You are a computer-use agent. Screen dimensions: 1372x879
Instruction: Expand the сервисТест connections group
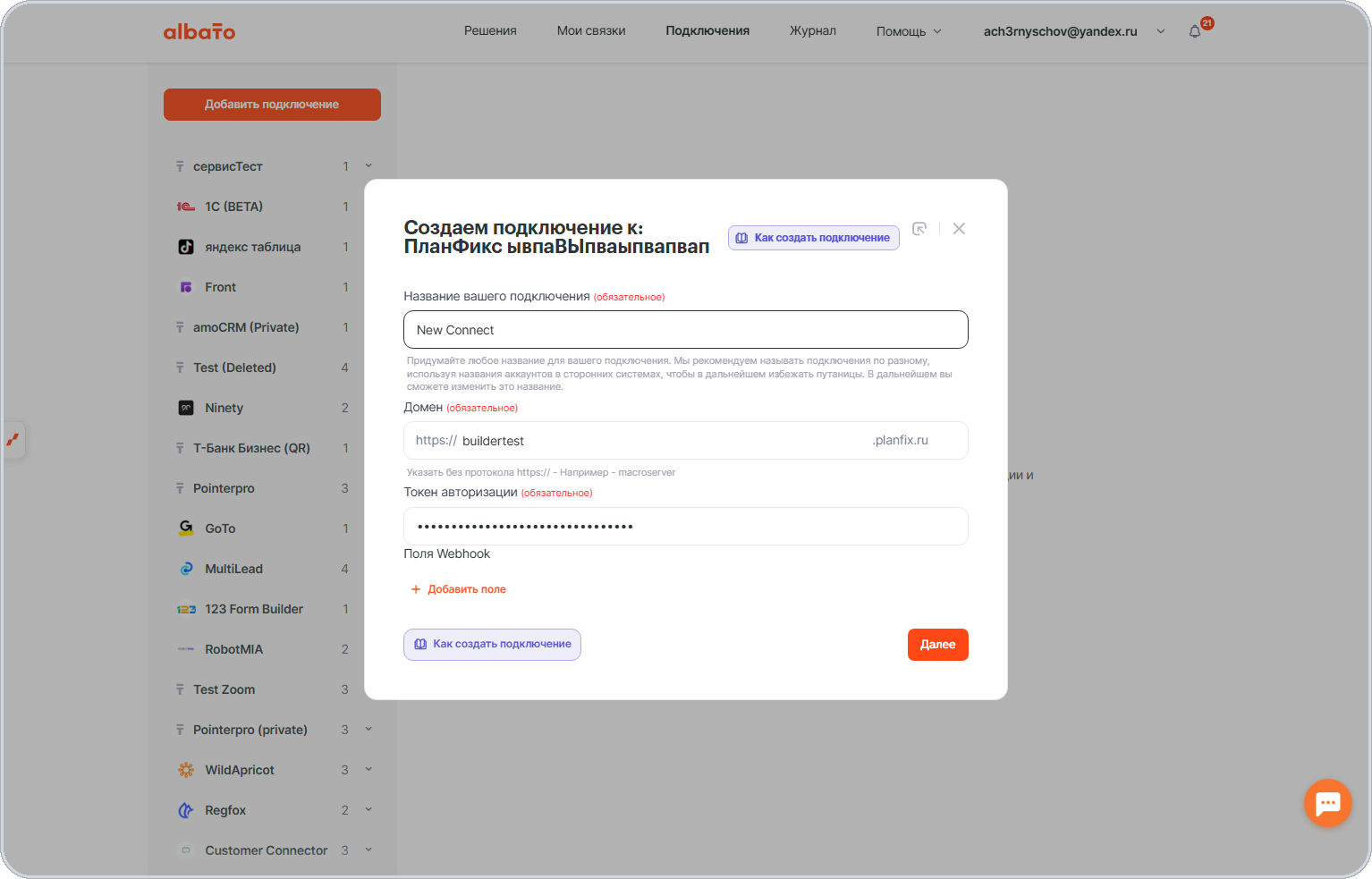(368, 165)
